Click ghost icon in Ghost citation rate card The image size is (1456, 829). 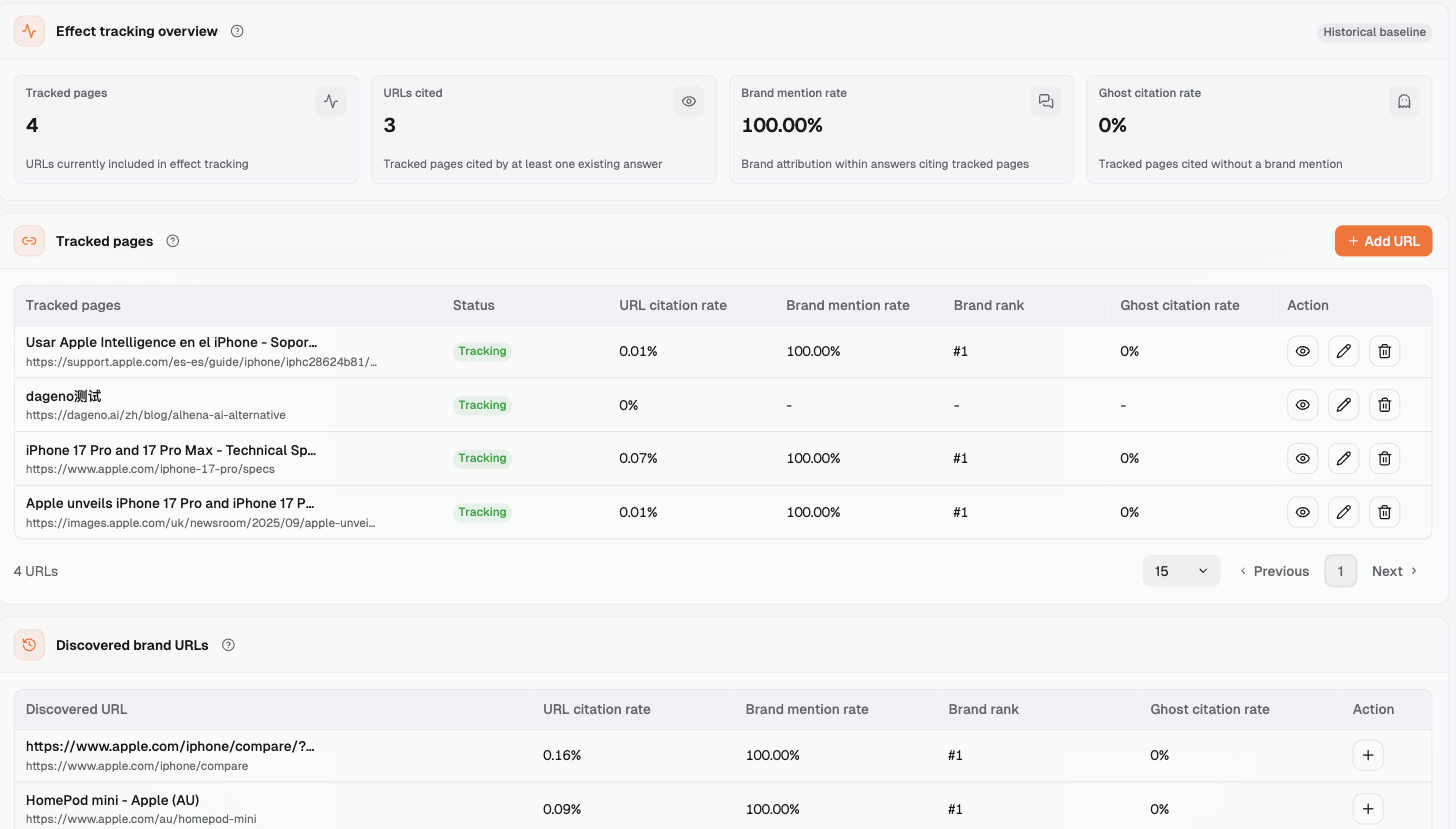1404,101
